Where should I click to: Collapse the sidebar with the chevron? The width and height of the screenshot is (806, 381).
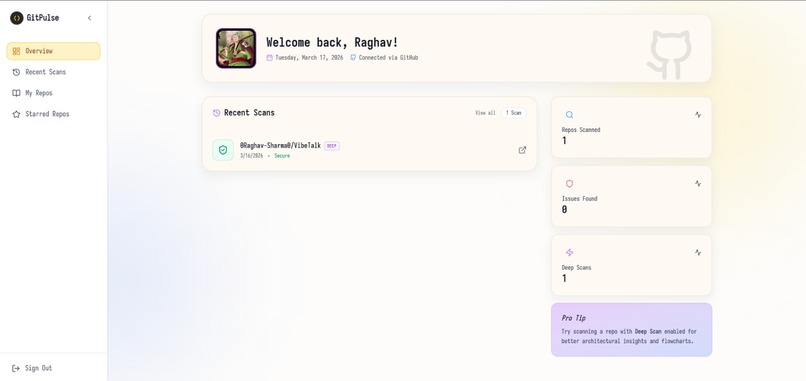pyautogui.click(x=89, y=18)
